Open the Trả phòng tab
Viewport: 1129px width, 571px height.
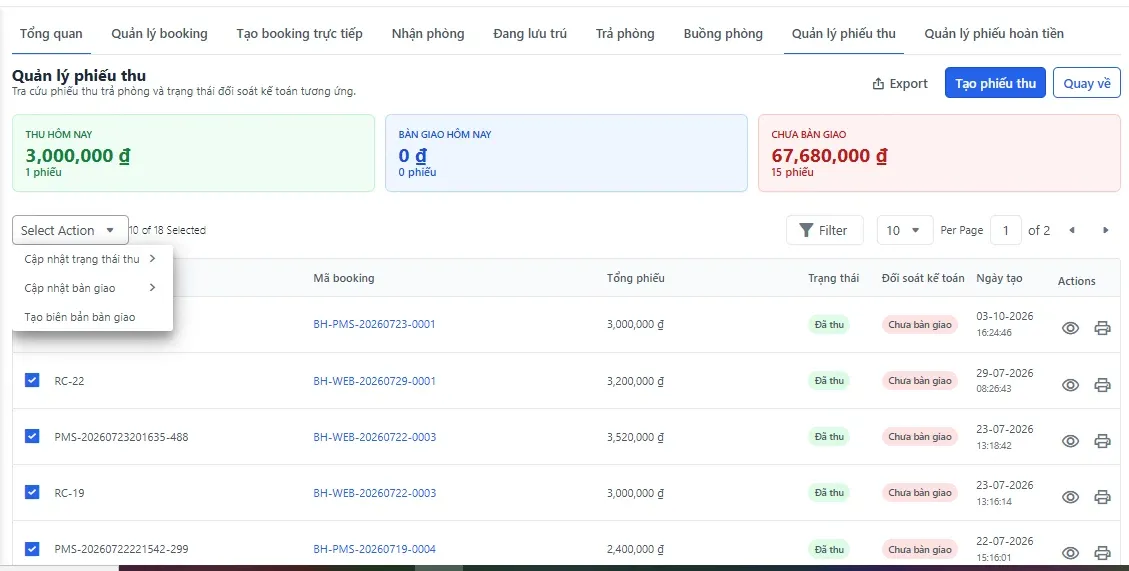[x=625, y=34]
